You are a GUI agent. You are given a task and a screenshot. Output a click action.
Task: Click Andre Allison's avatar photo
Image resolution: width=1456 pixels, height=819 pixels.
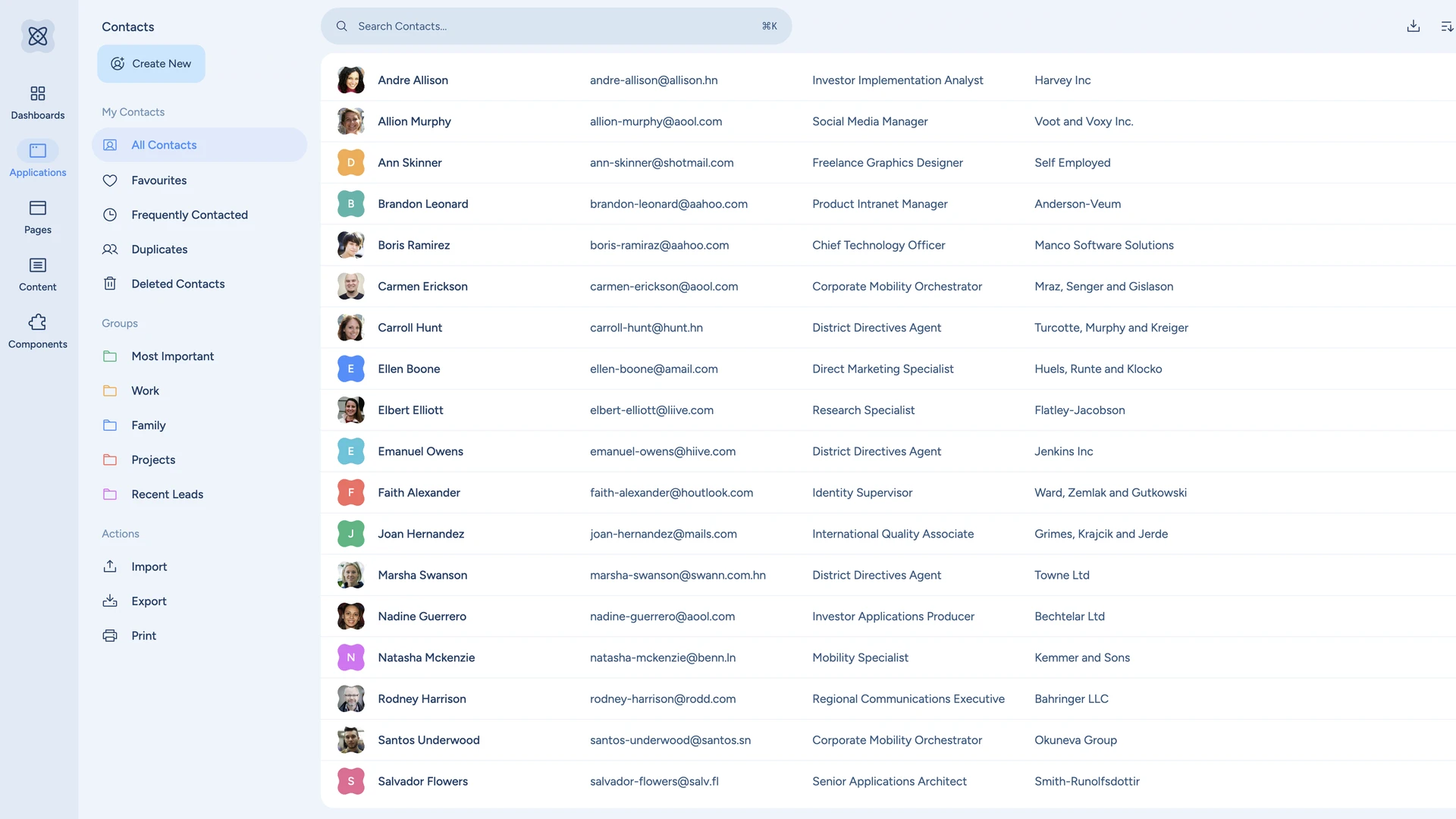(x=351, y=80)
